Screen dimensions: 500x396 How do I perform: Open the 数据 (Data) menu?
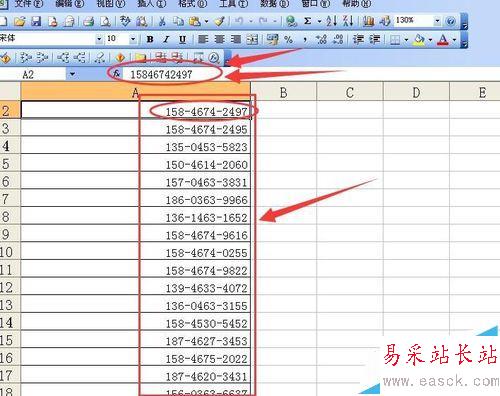pyautogui.click(x=275, y=4)
